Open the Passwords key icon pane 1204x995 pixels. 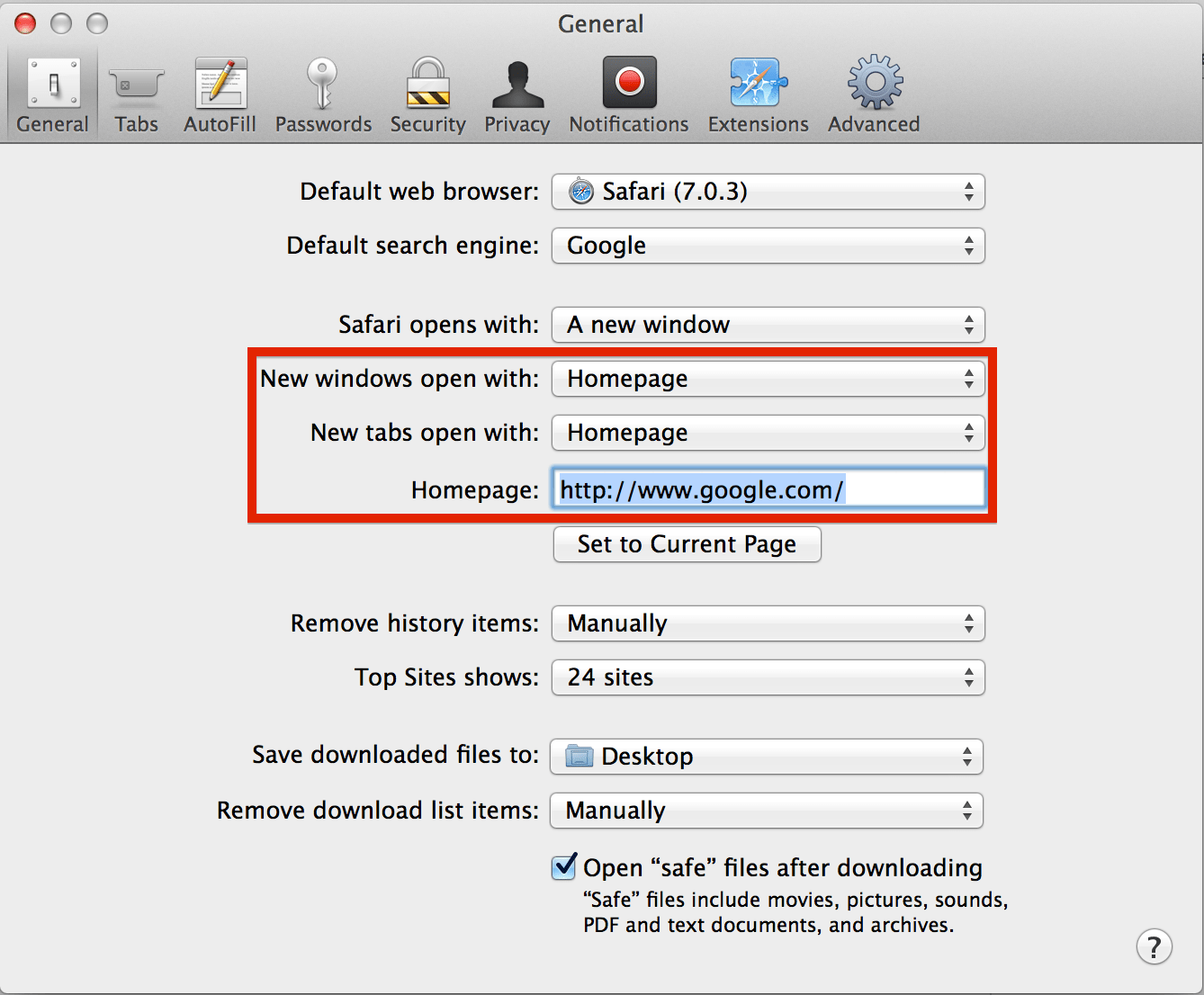323,95
